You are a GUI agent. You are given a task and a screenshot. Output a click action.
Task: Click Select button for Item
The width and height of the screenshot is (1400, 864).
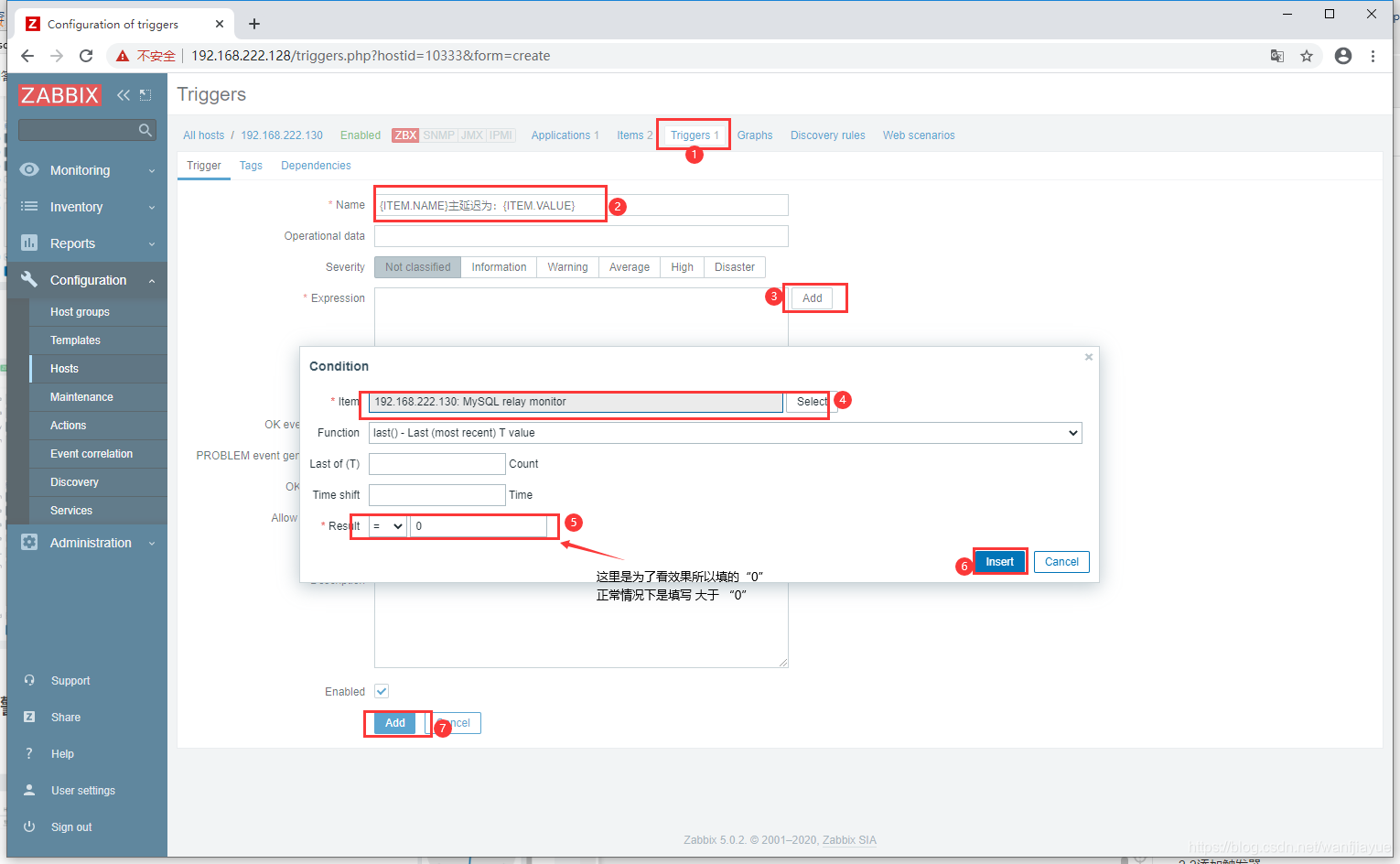(812, 402)
